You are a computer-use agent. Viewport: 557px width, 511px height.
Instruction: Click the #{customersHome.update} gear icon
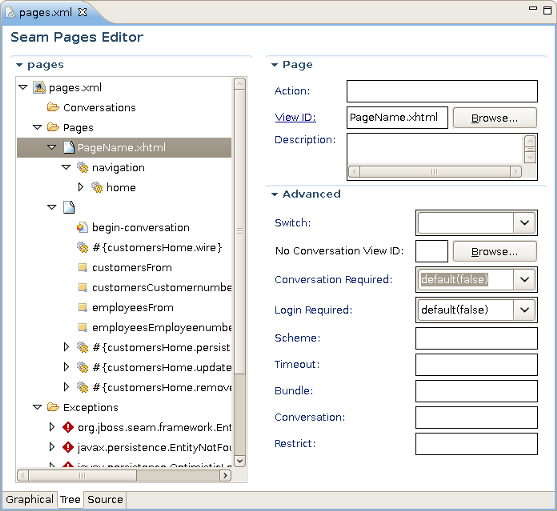82,367
